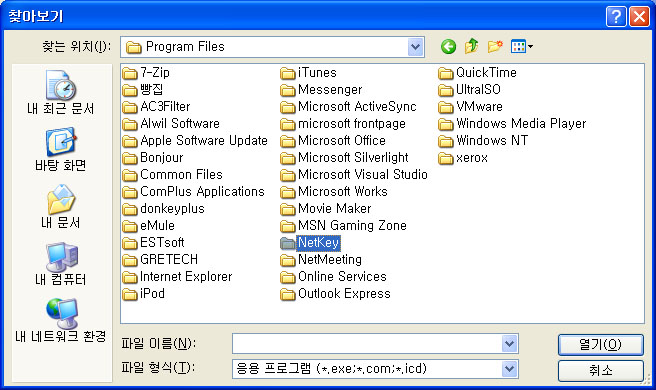Select the Internet Explorer folder
This screenshot has width=656, height=390.
point(177,277)
